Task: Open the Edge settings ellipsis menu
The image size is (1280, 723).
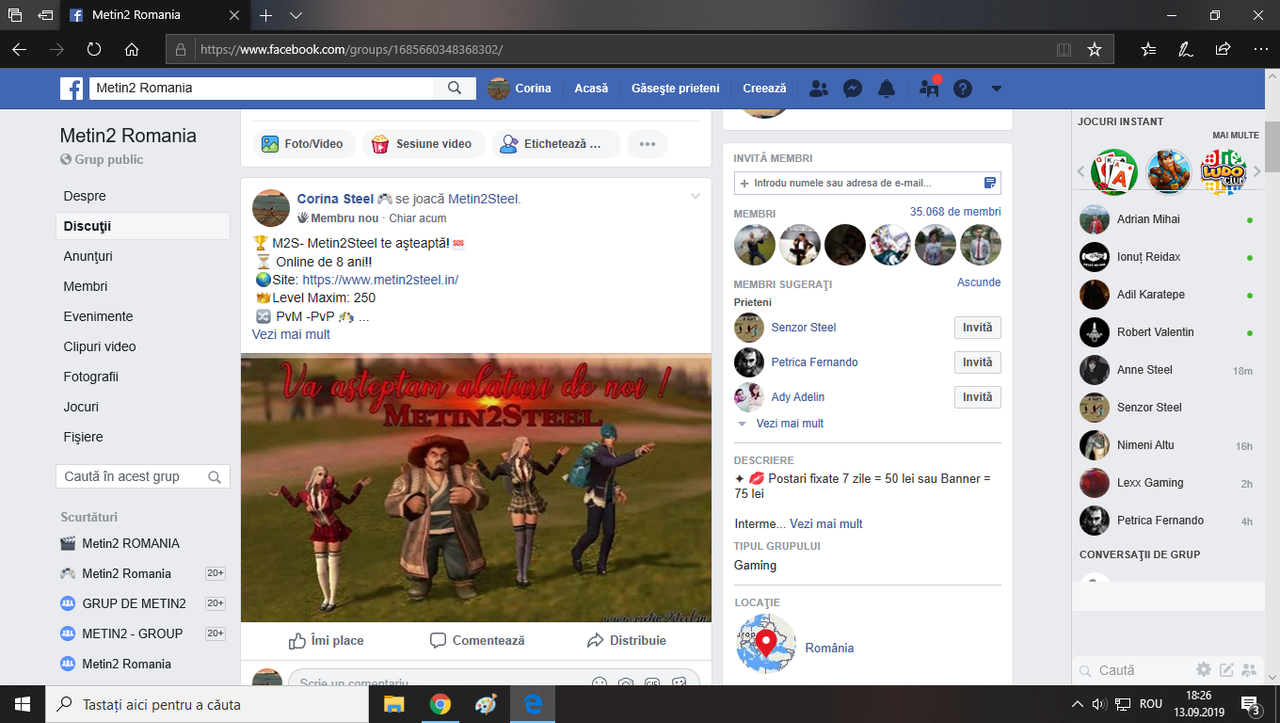Action: coord(1259,48)
